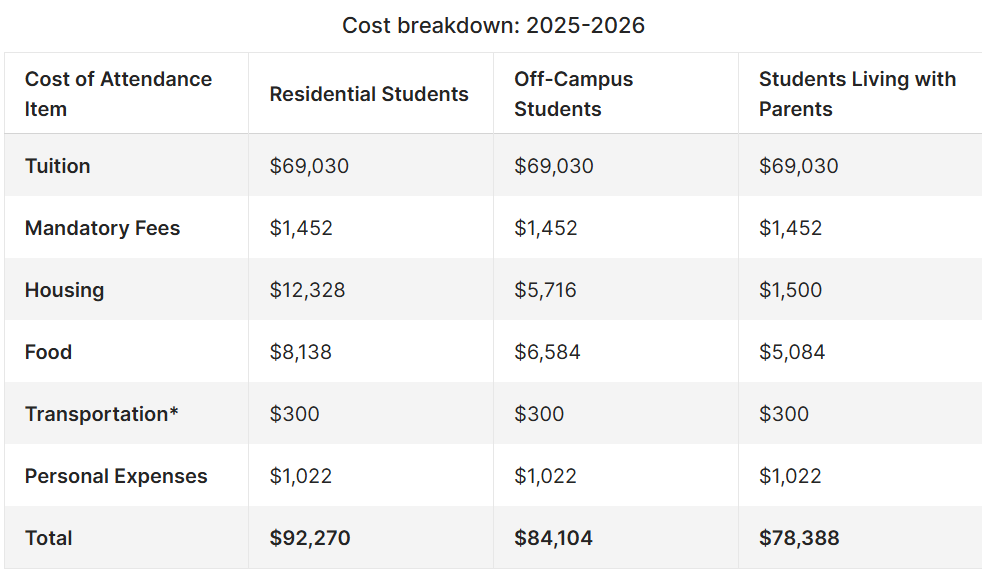Select the residential food cost $8,138

(300, 352)
